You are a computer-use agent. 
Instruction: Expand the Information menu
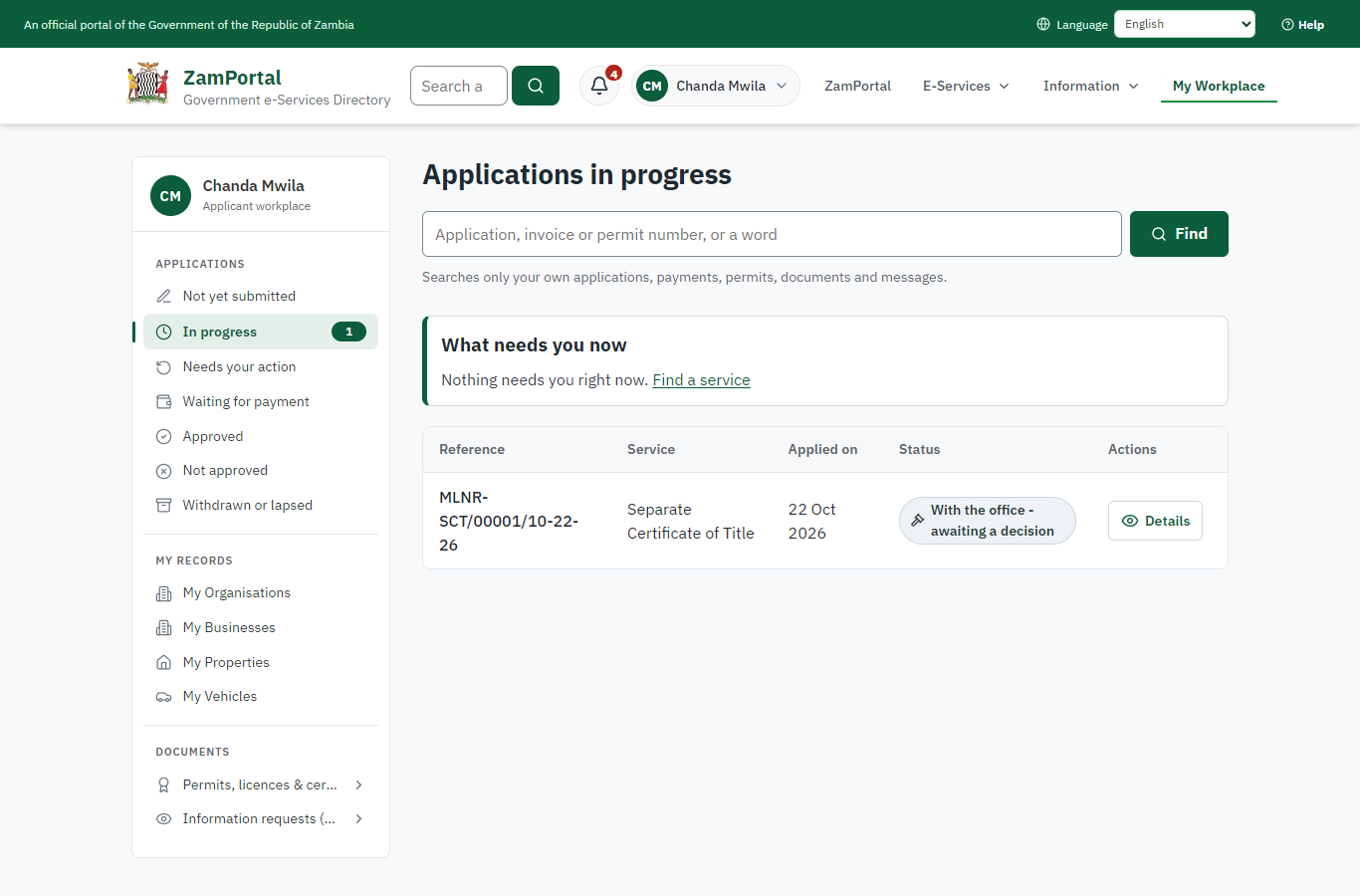point(1091,86)
